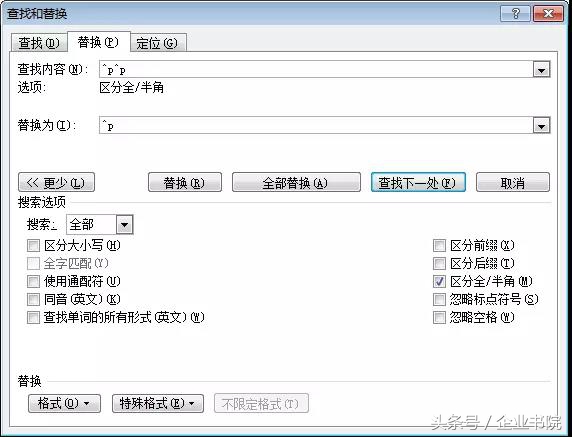This screenshot has width=572, height=437.
Task: Enable the 同音(英文)(K) checkbox
Action: pos(33,299)
